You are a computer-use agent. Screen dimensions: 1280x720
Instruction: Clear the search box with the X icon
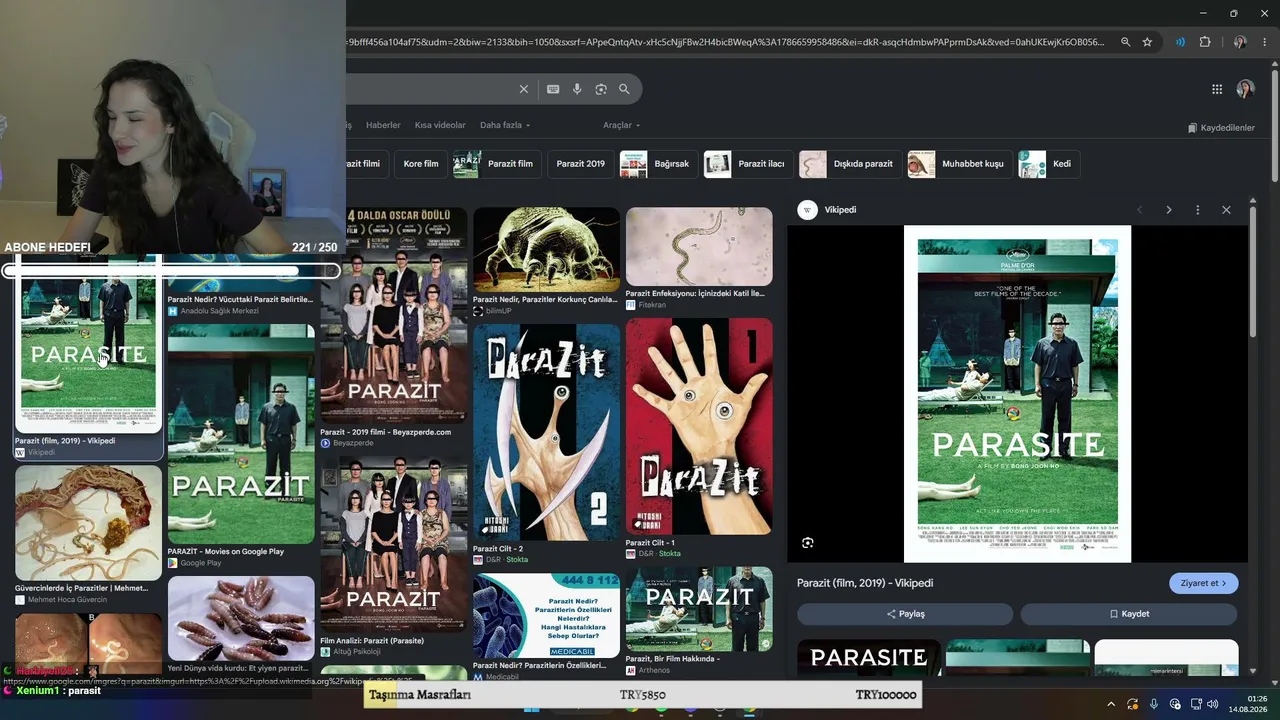pos(523,89)
